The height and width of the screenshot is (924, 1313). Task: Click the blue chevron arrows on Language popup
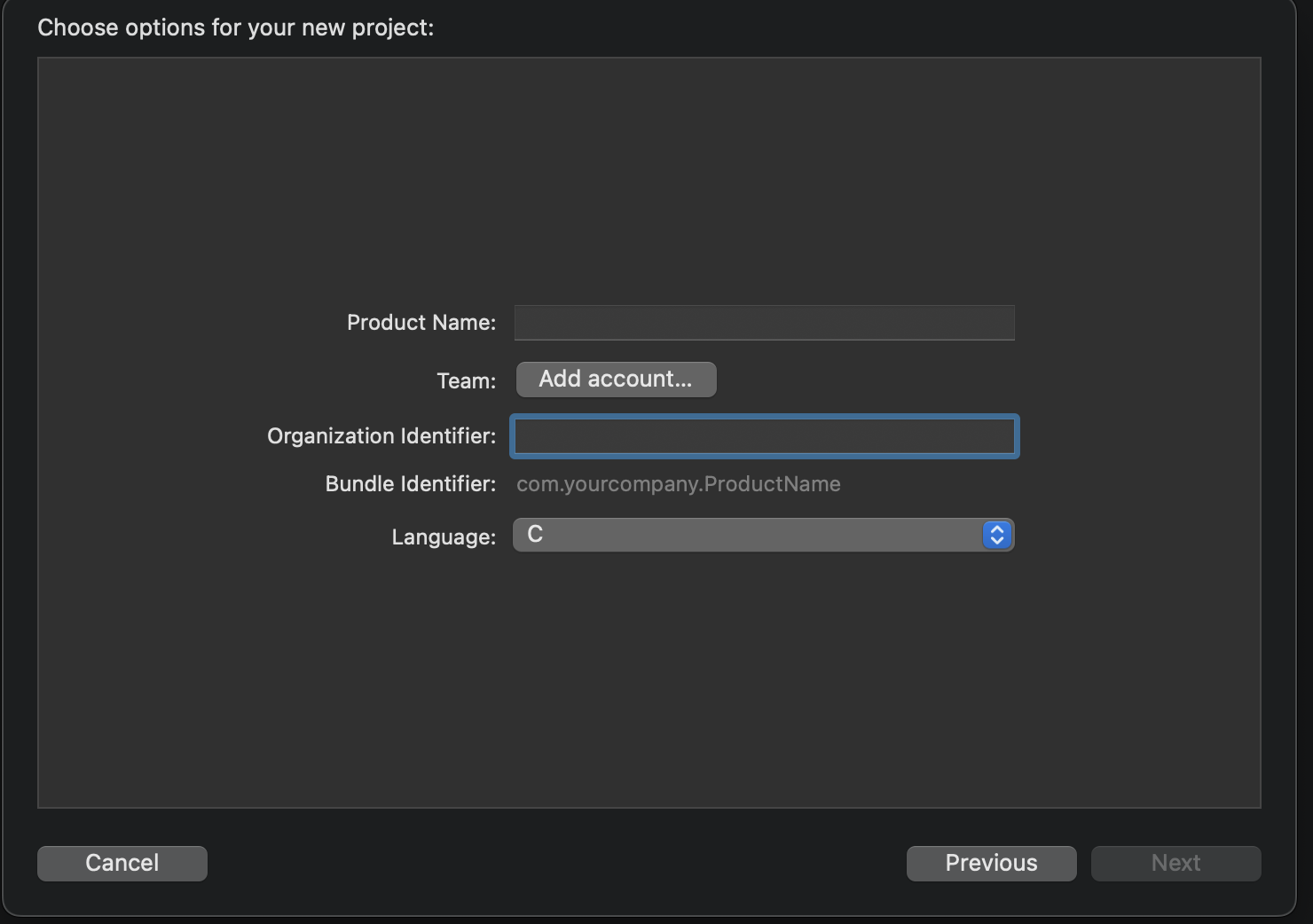pyautogui.click(x=996, y=536)
